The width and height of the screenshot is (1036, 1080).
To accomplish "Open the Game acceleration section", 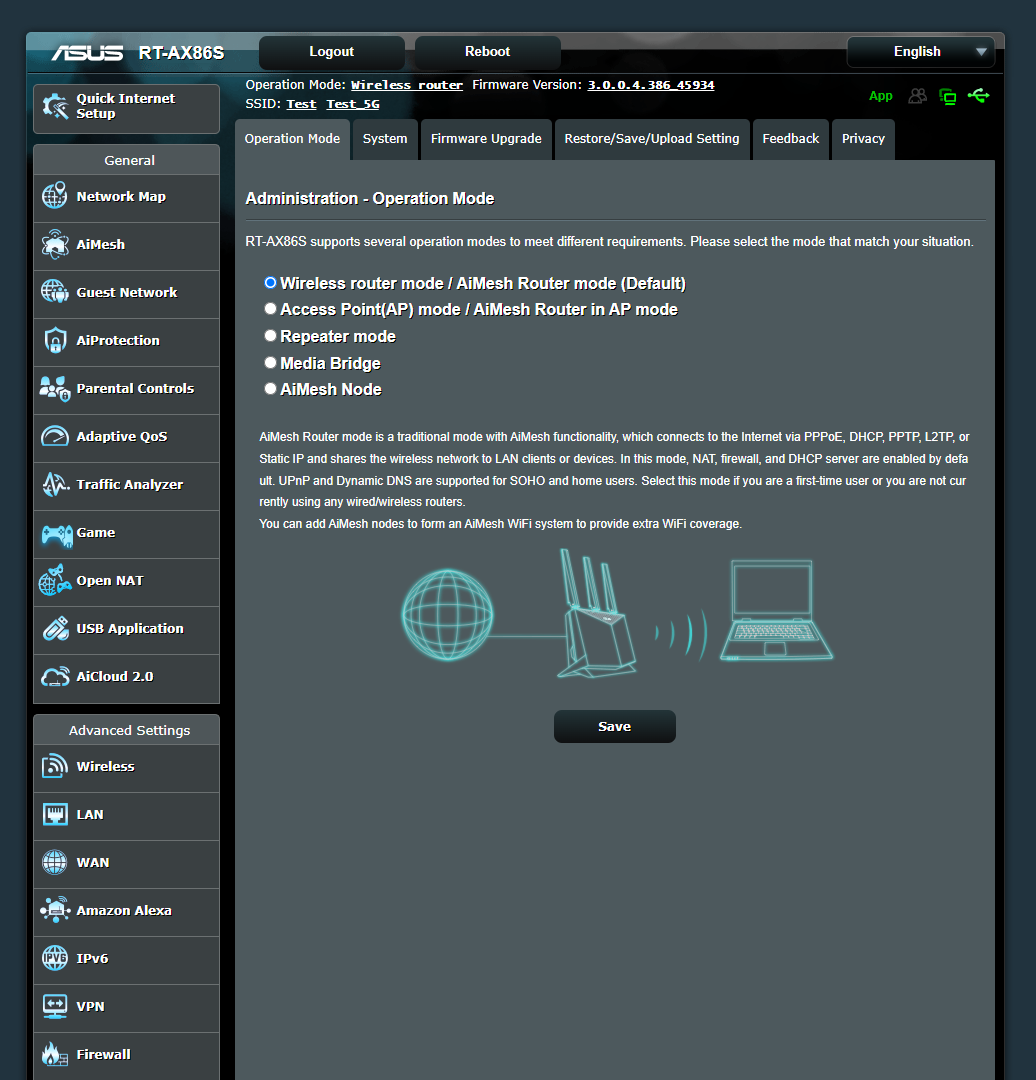I will tap(96, 532).
